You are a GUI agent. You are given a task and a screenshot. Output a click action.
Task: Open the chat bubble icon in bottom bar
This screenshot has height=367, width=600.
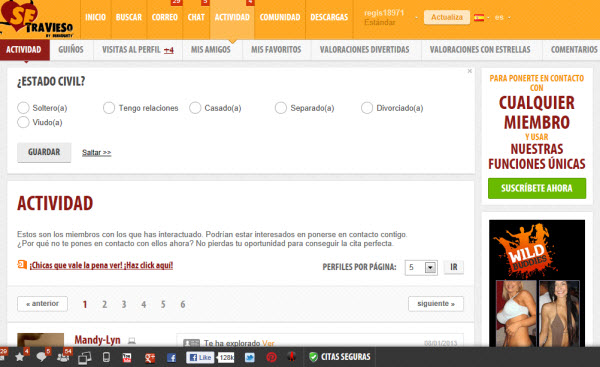click(41, 357)
